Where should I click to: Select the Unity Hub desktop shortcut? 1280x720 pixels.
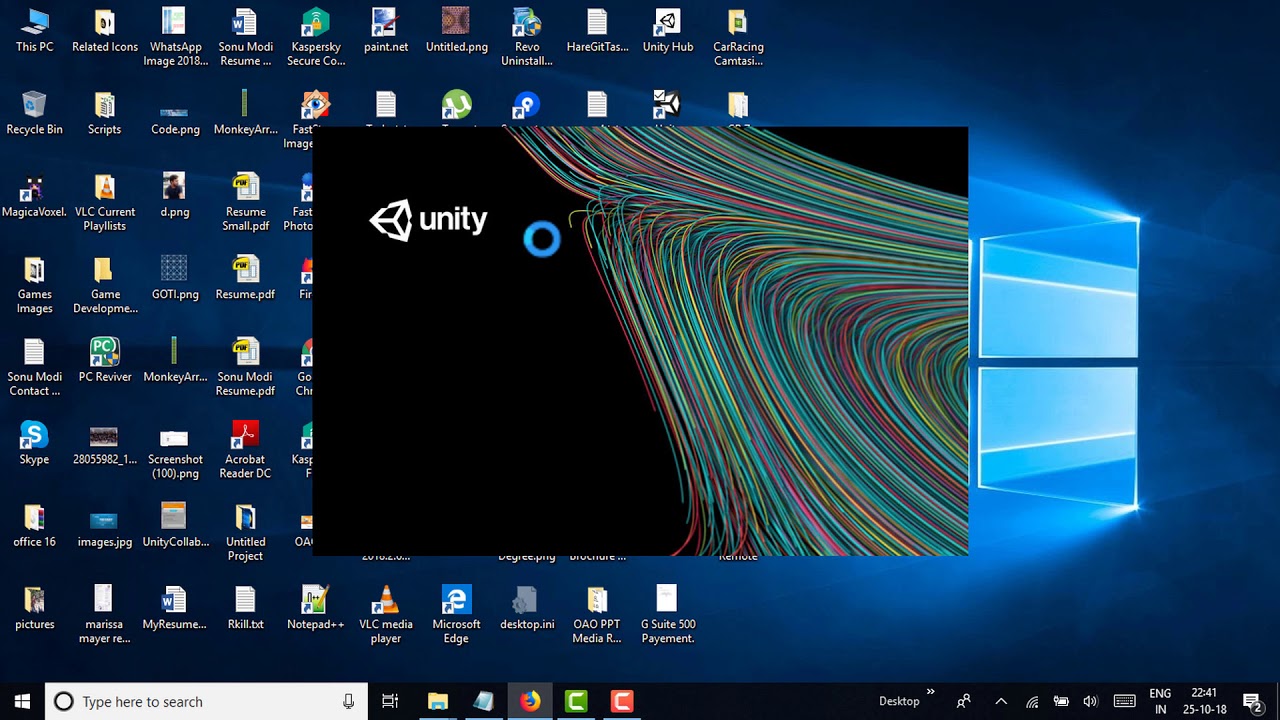(x=667, y=31)
